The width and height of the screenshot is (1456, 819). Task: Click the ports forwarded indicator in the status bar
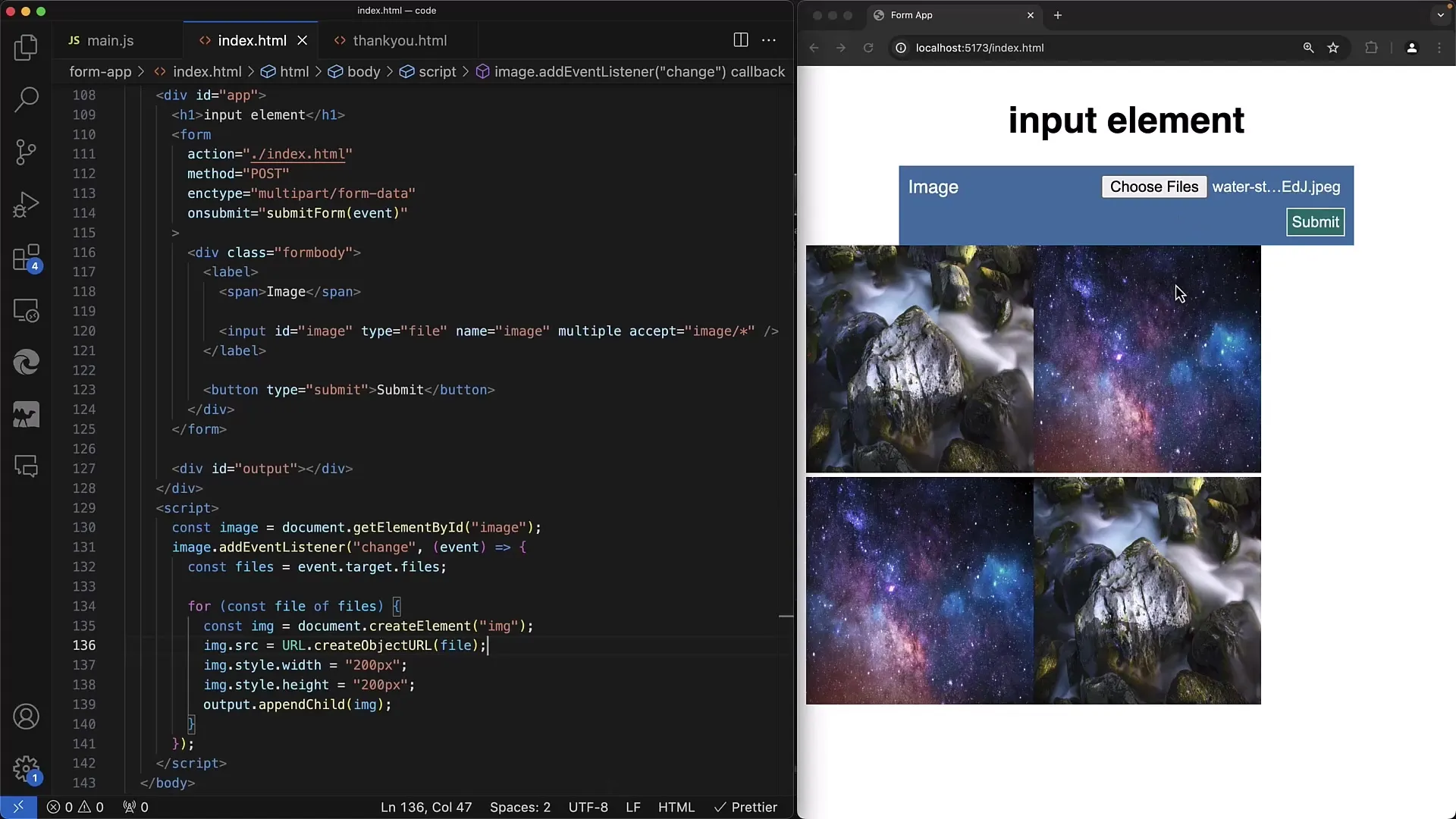136,807
